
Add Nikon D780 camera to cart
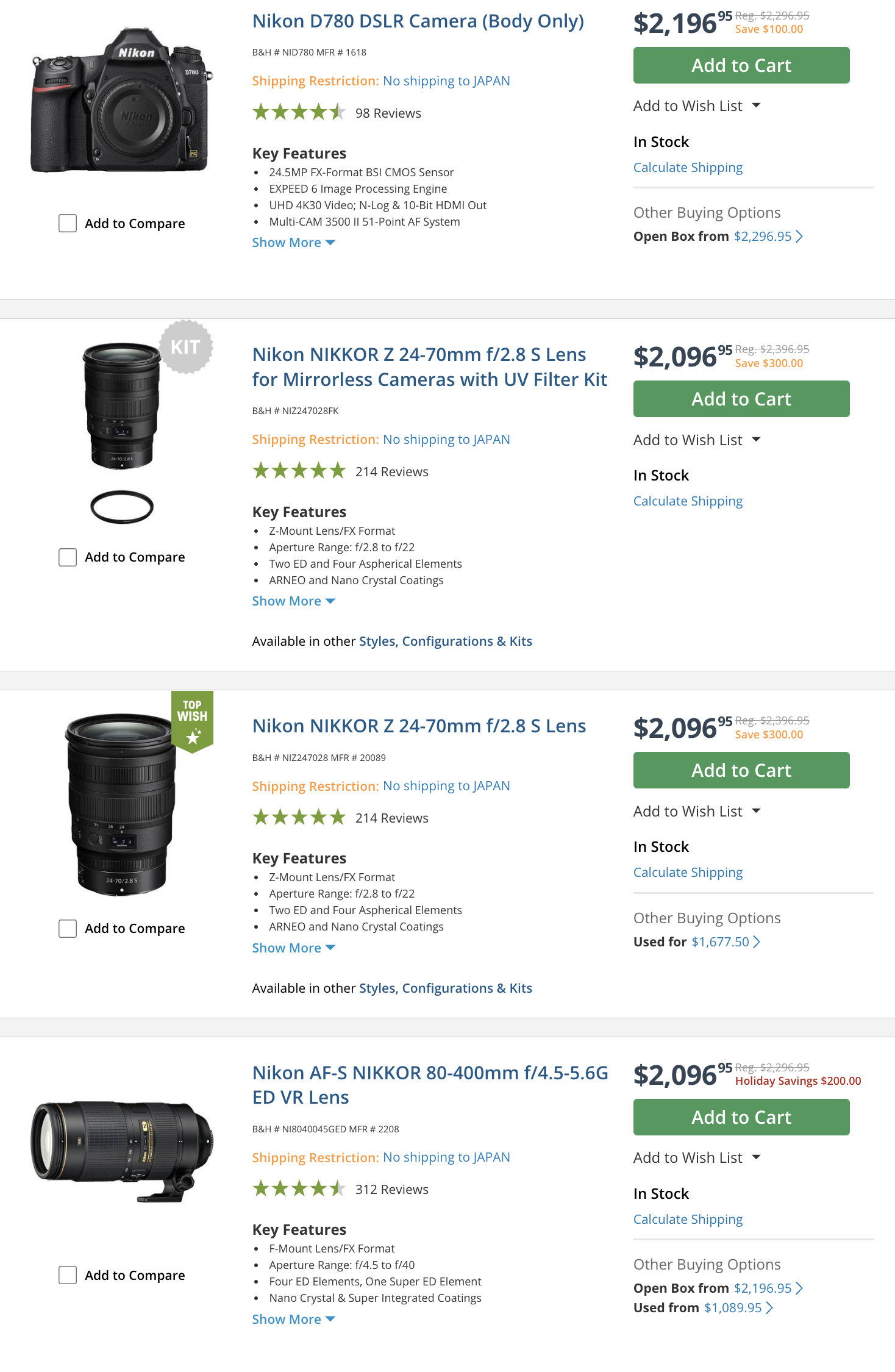click(741, 65)
